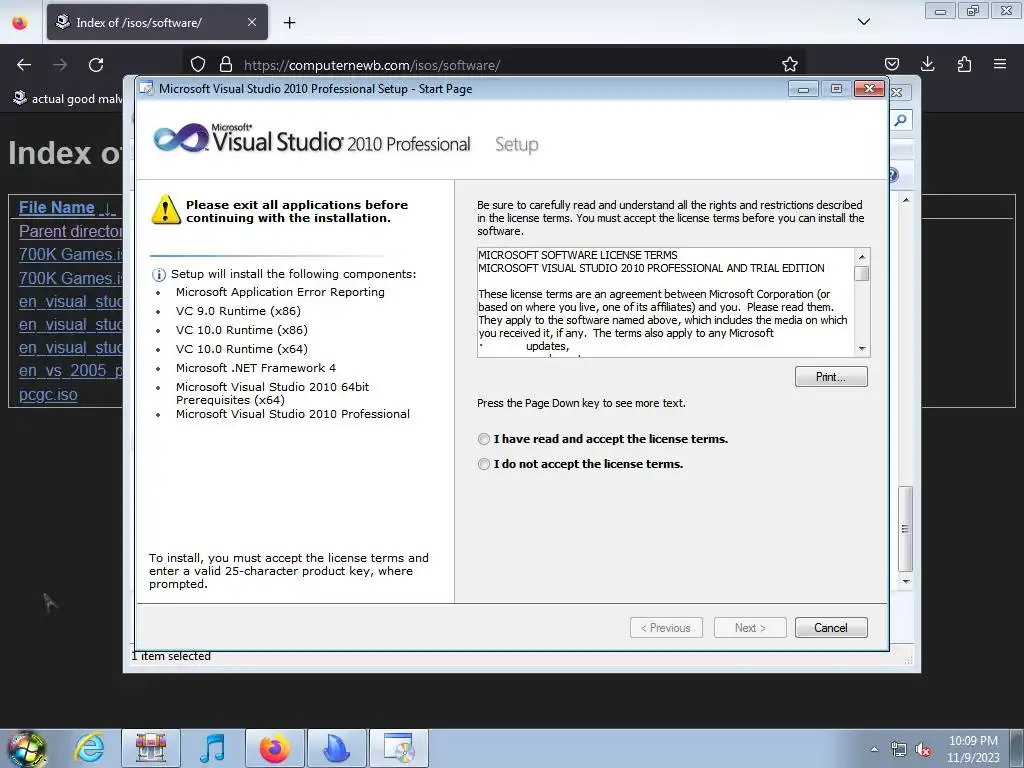Screen dimensions: 1024x768
Task: Click 'Microsoft .NET Framework 4' component text
Action: (x=255, y=368)
